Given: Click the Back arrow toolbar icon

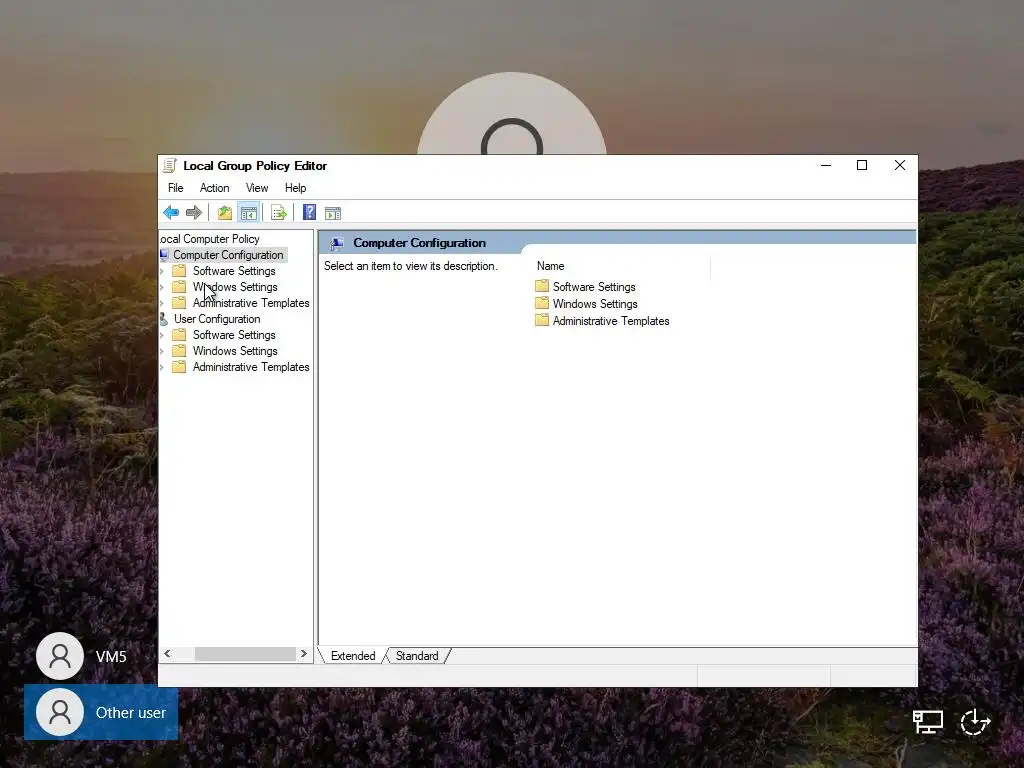Looking at the screenshot, I should [171, 212].
